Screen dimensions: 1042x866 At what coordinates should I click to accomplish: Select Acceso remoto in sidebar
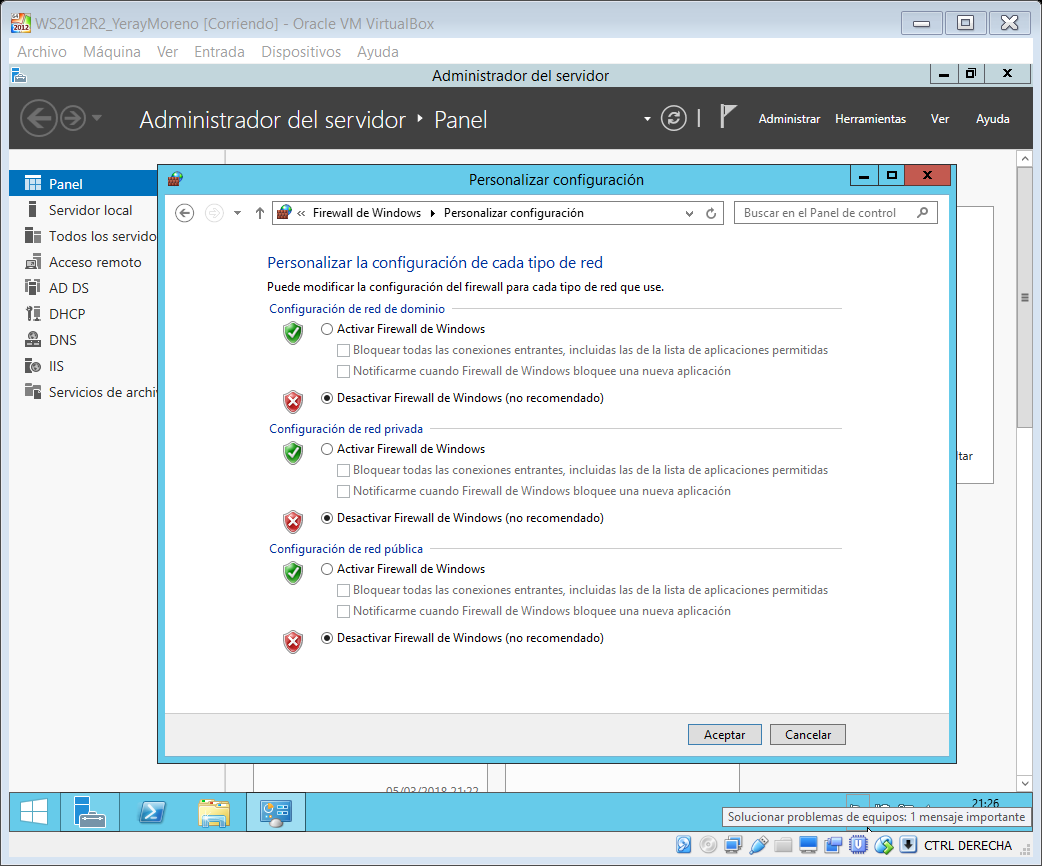click(x=95, y=262)
